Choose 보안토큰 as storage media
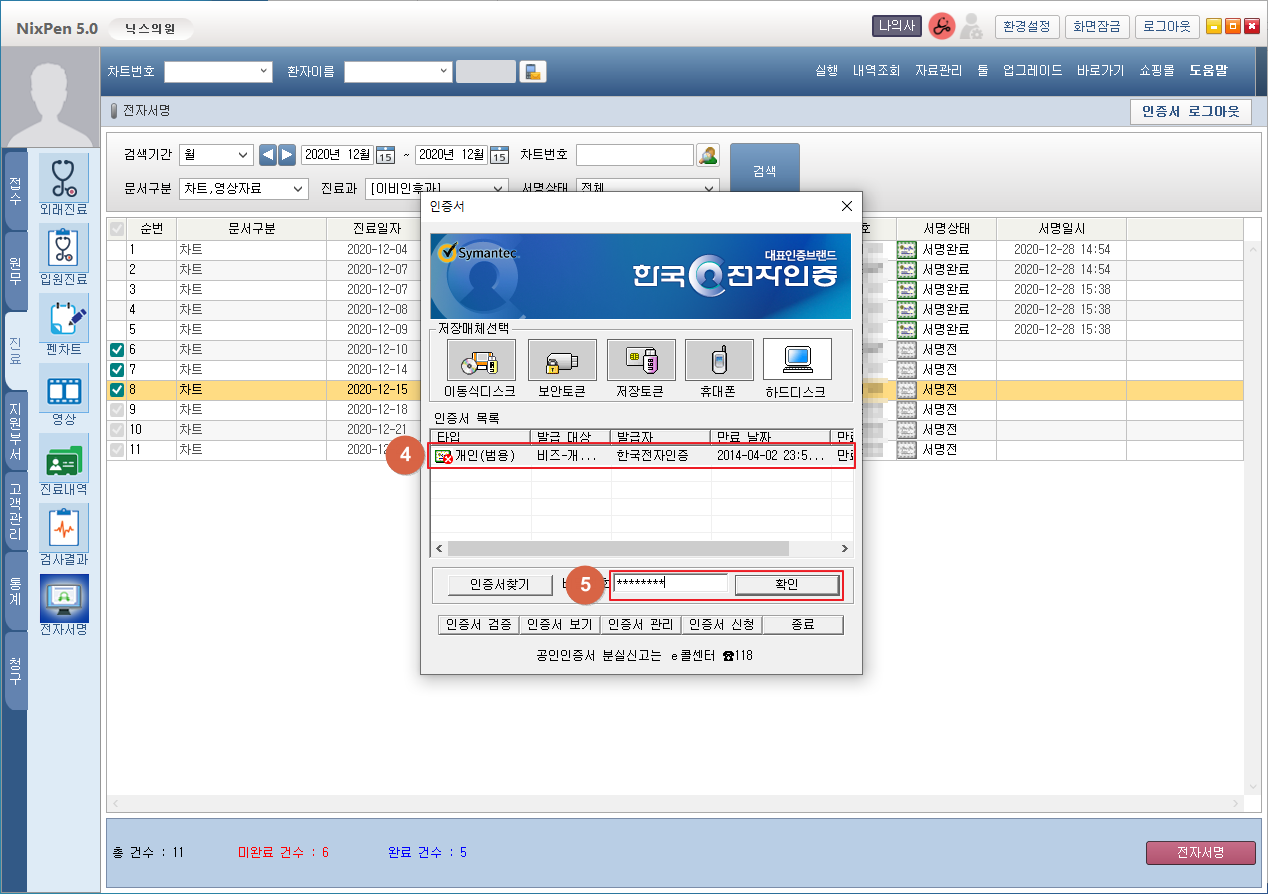 click(x=562, y=360)
